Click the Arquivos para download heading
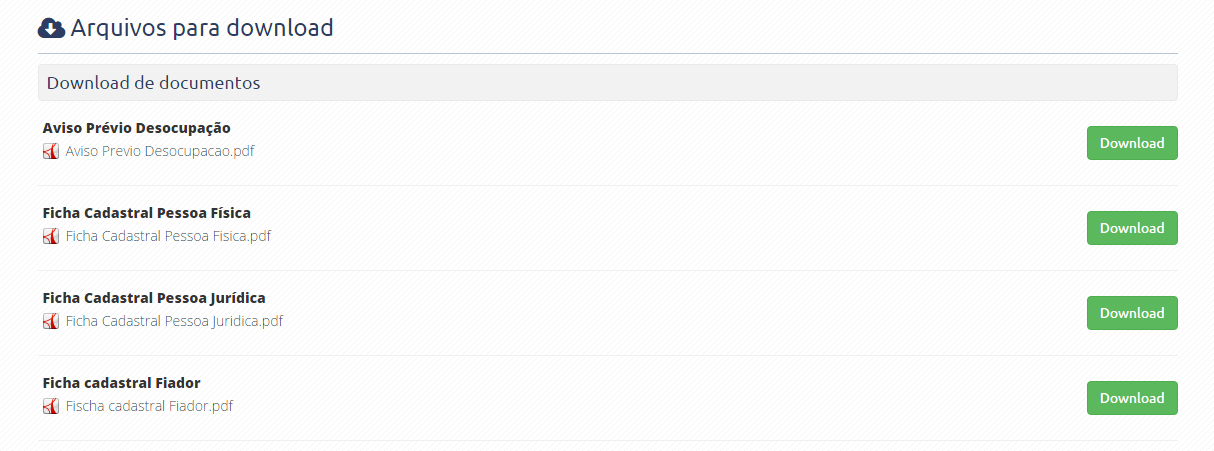1214x451 pixels. pos(201,28)
